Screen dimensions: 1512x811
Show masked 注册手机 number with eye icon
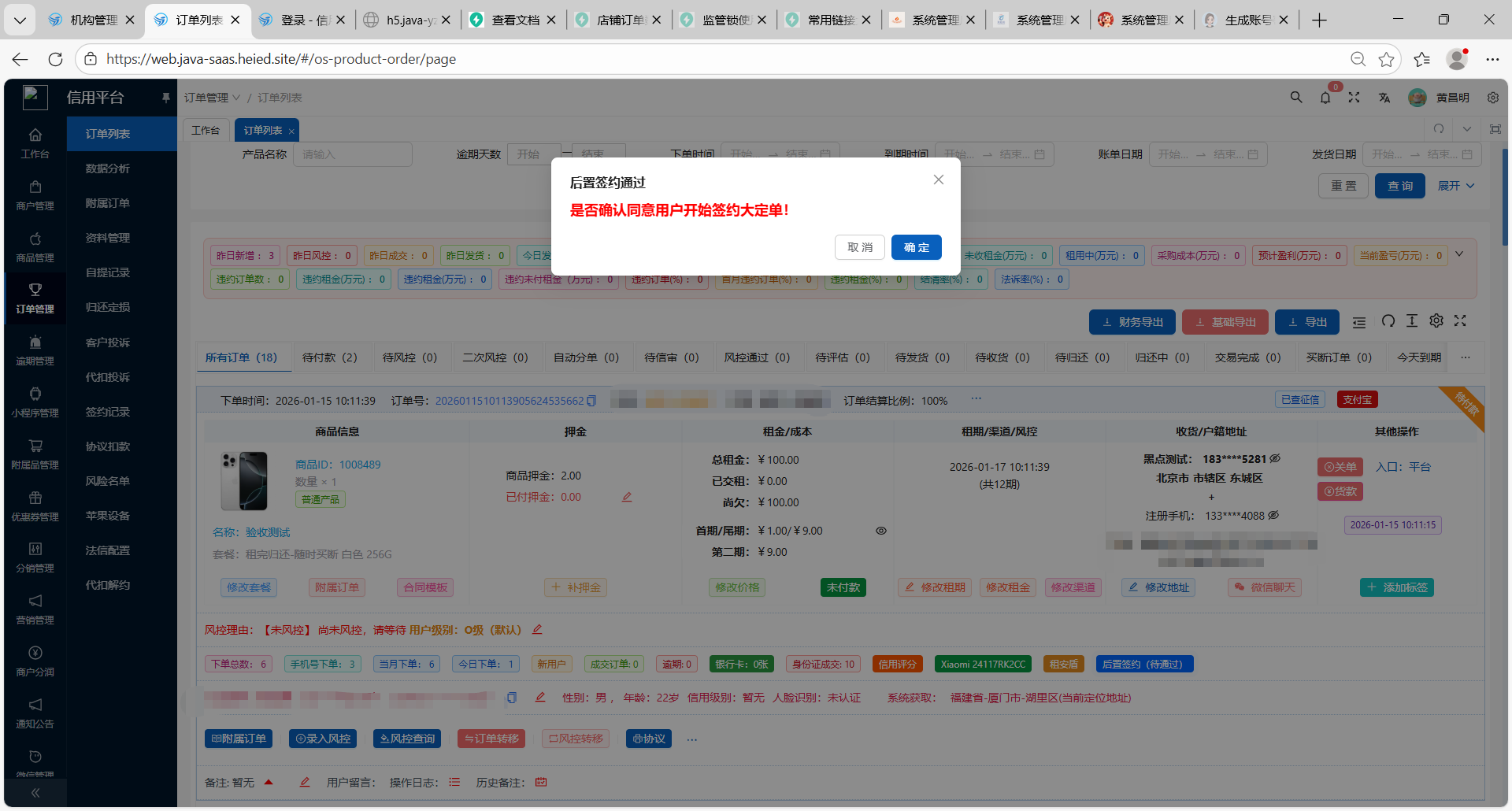(1273, 516)
